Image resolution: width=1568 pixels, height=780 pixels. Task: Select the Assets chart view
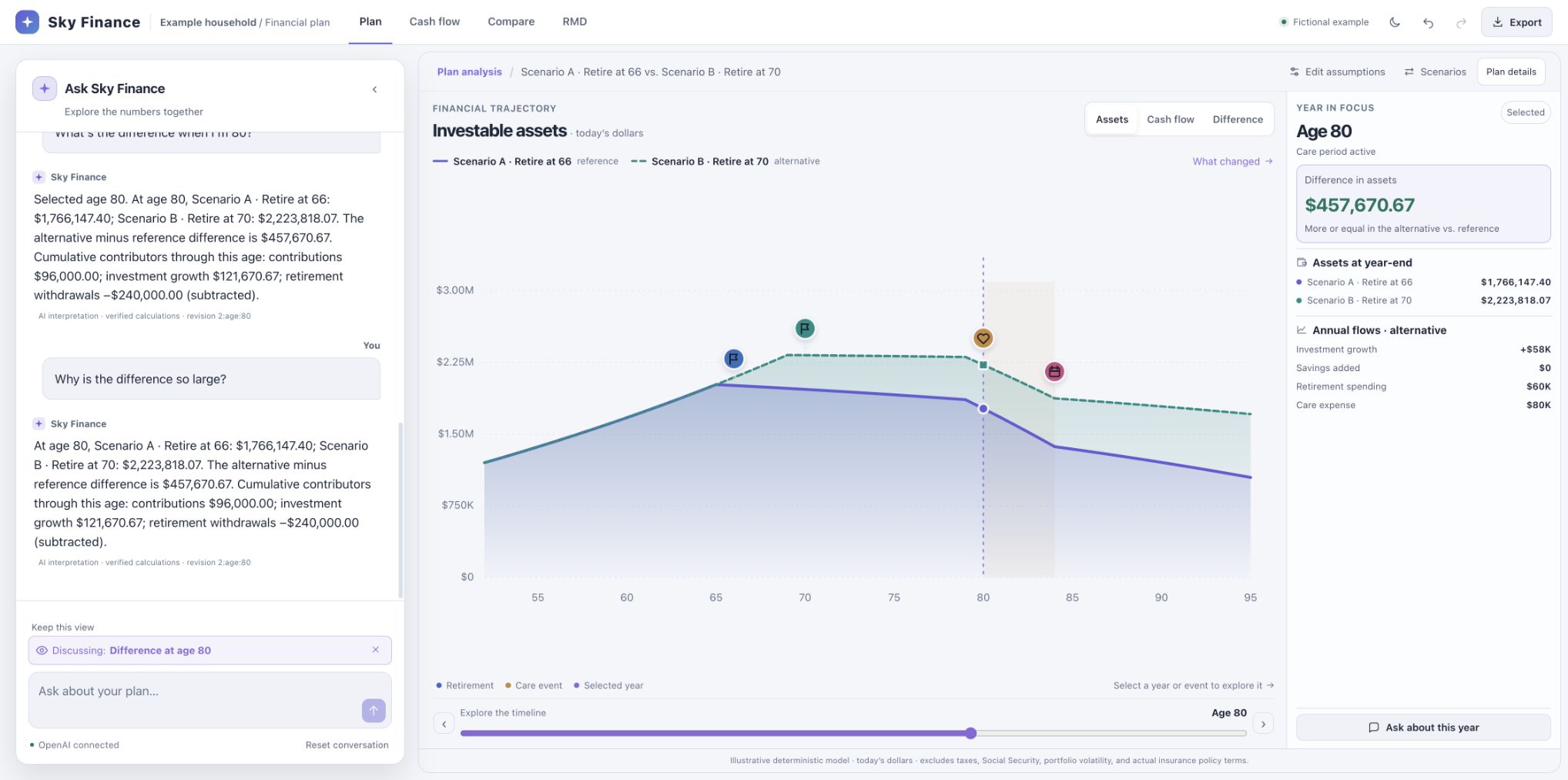[1111, 119]
